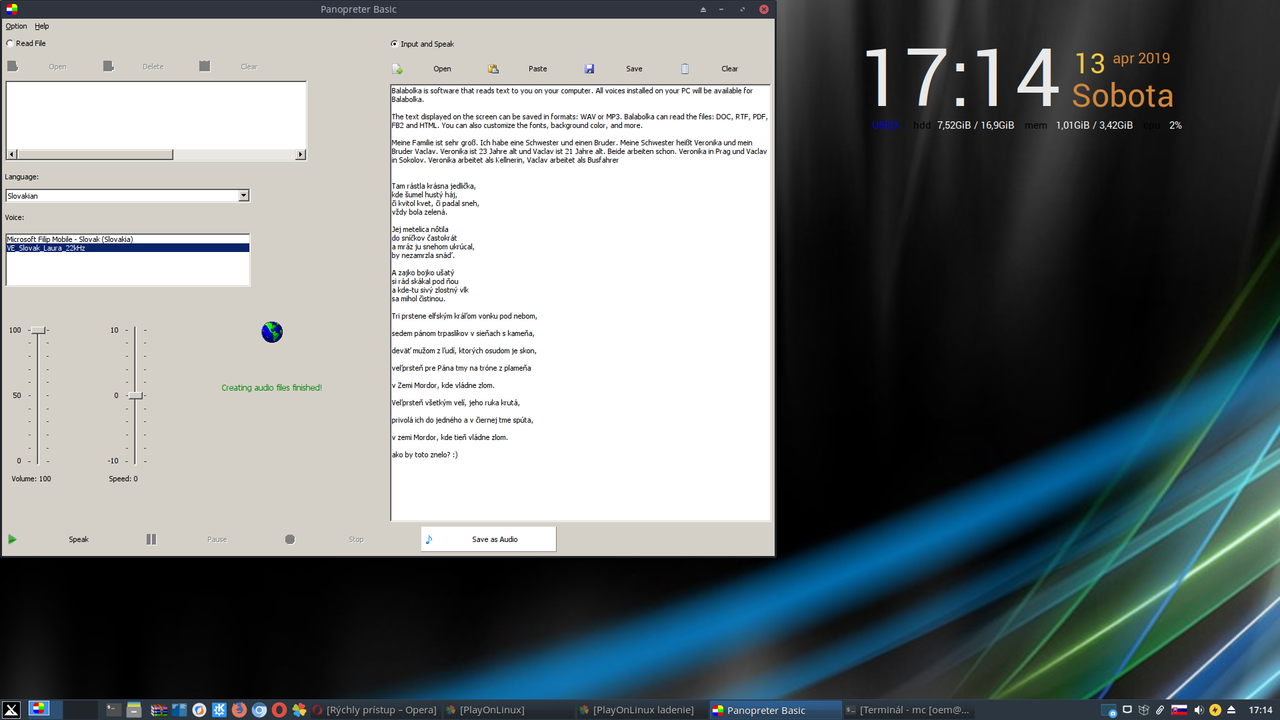Click the Volume slider handle
1280x720 pixels.
click(x=38, y=330)
